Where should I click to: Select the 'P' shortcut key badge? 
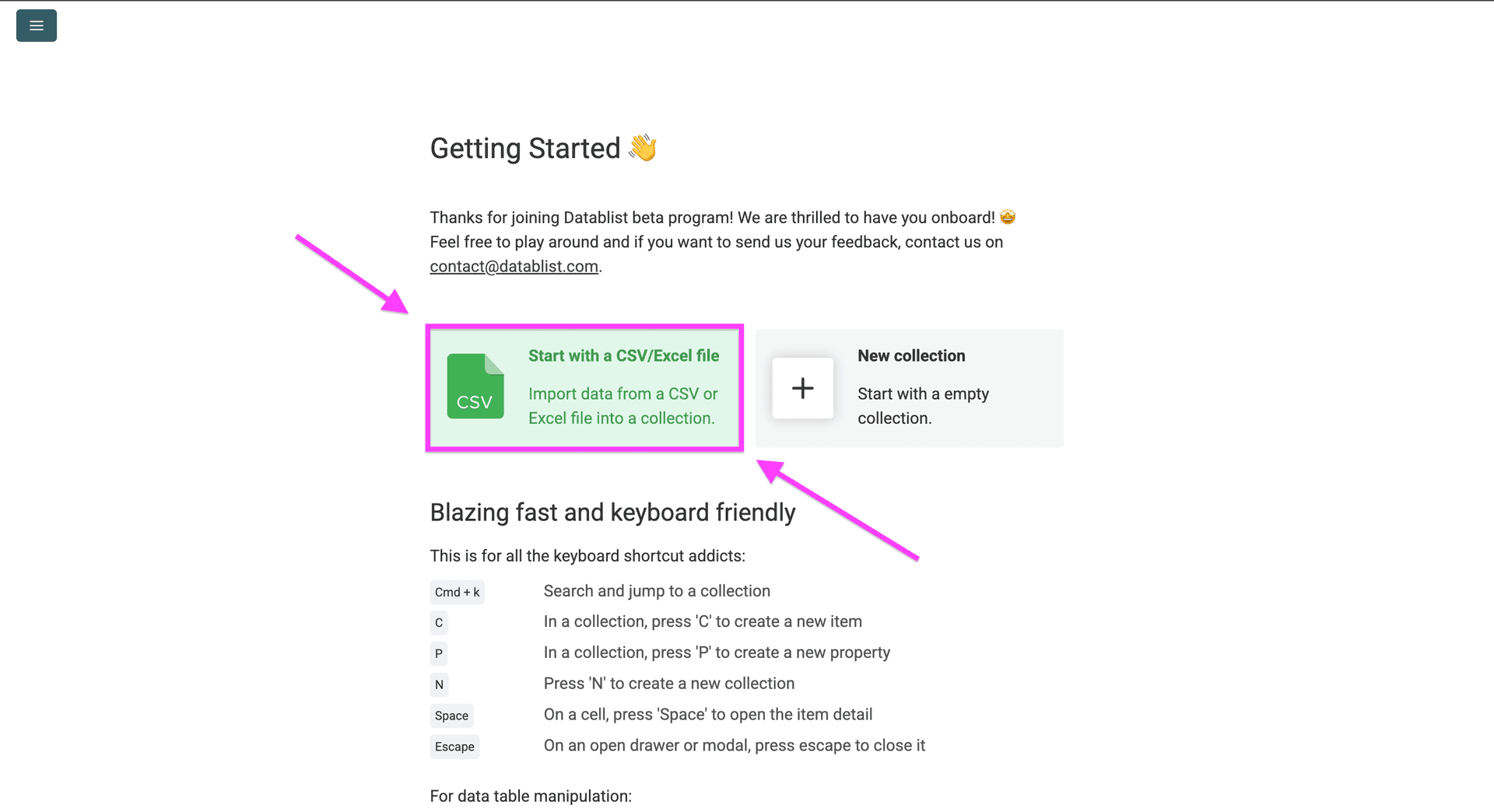pos(438,654)
